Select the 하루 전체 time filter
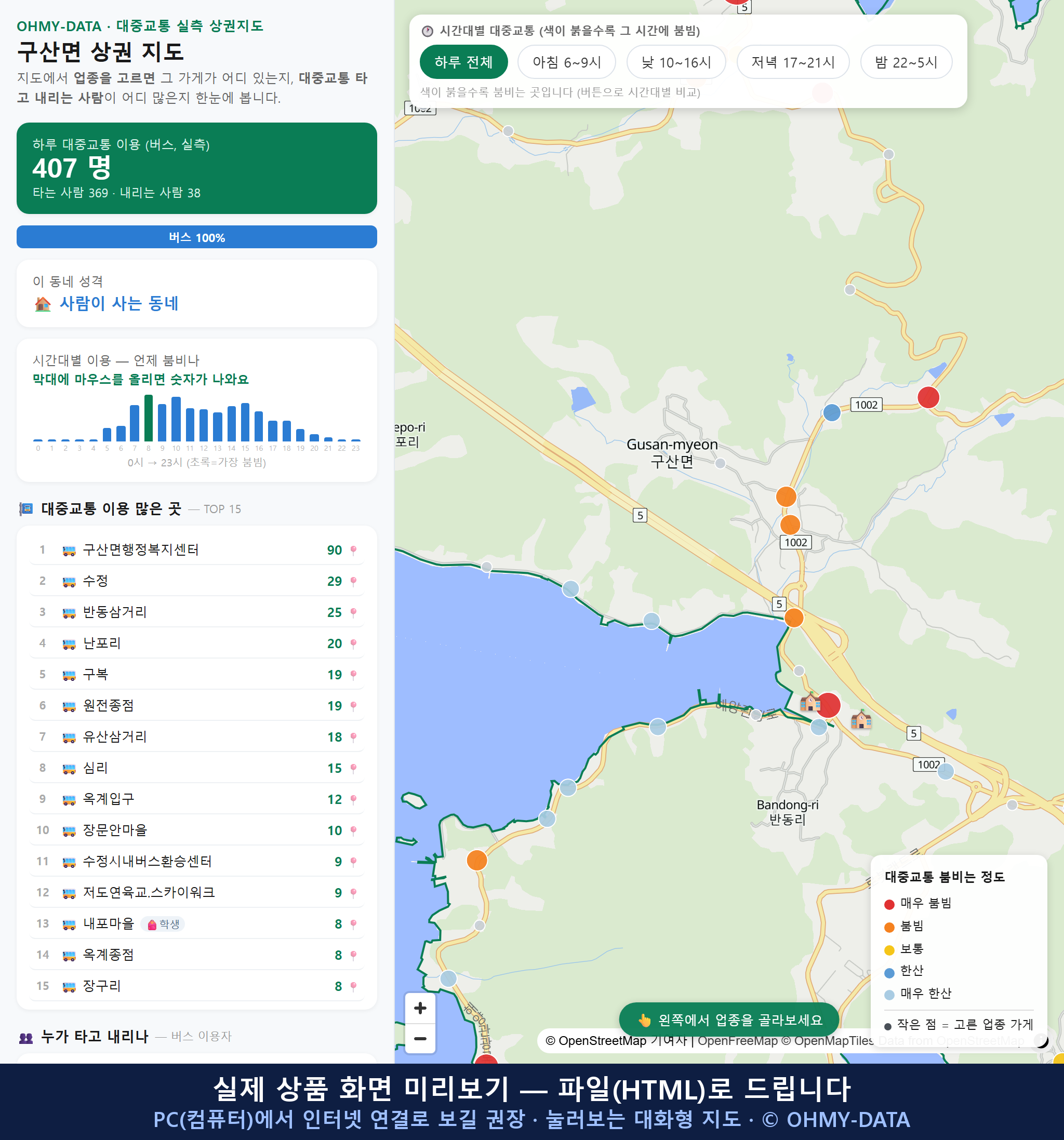 463,62
